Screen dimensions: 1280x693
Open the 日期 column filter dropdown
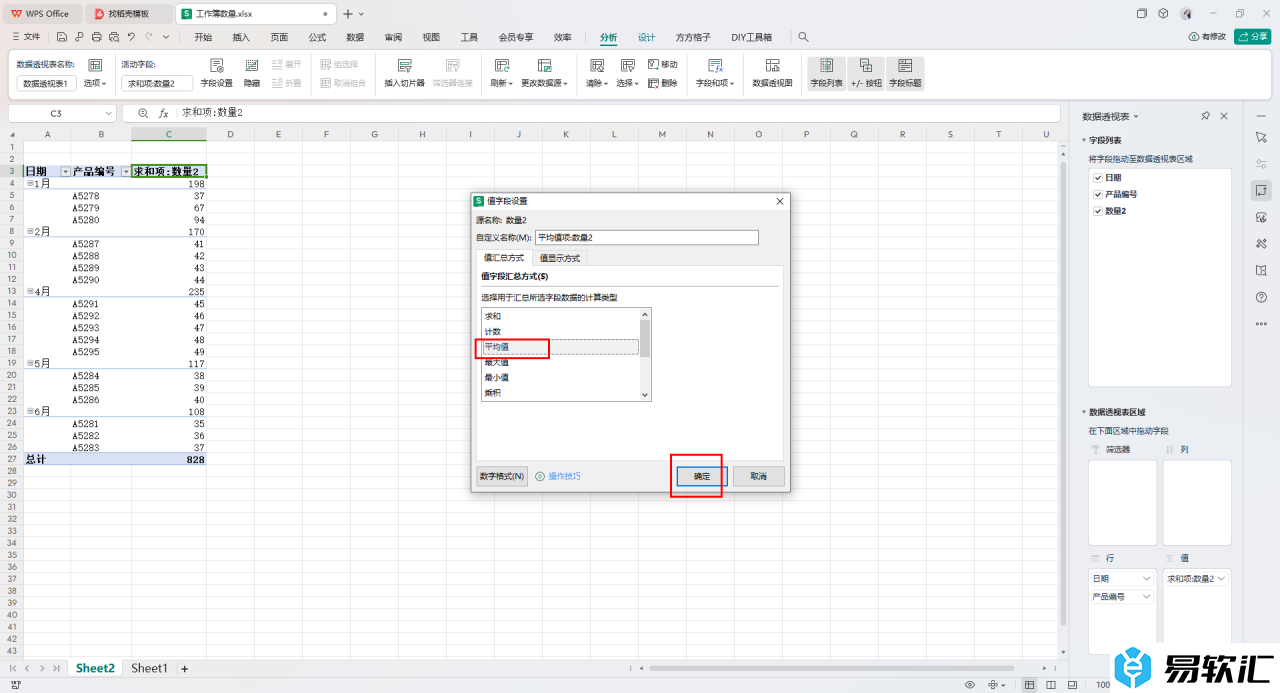[x=66, y=172]
